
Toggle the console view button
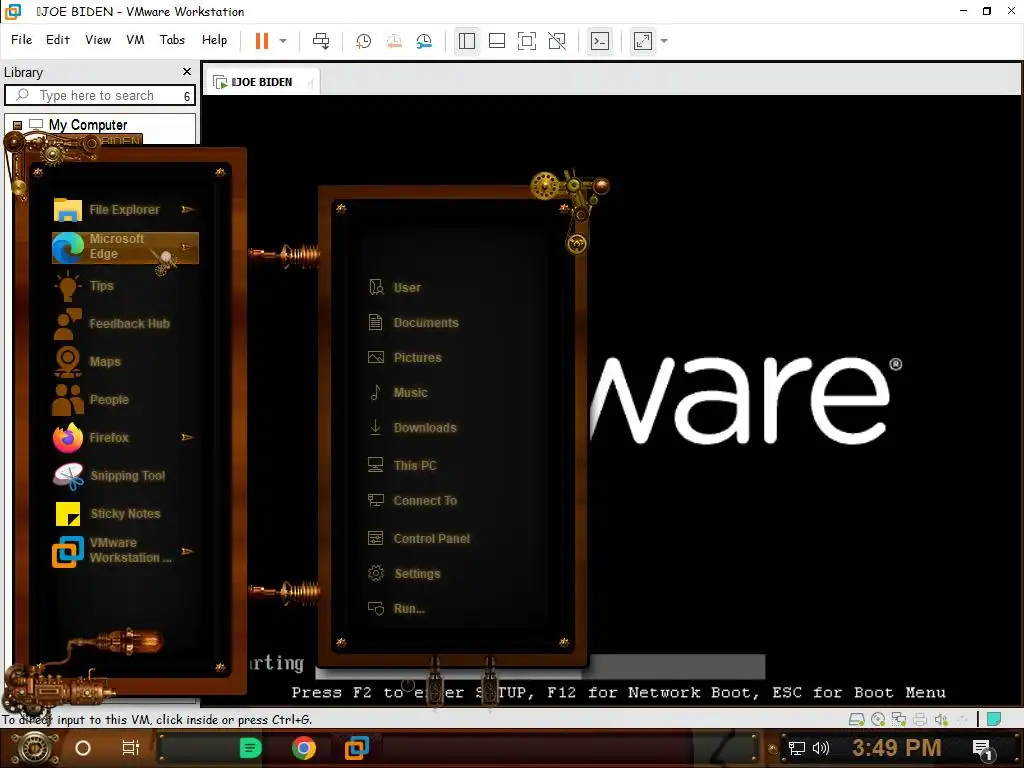[x=600, y=41]
